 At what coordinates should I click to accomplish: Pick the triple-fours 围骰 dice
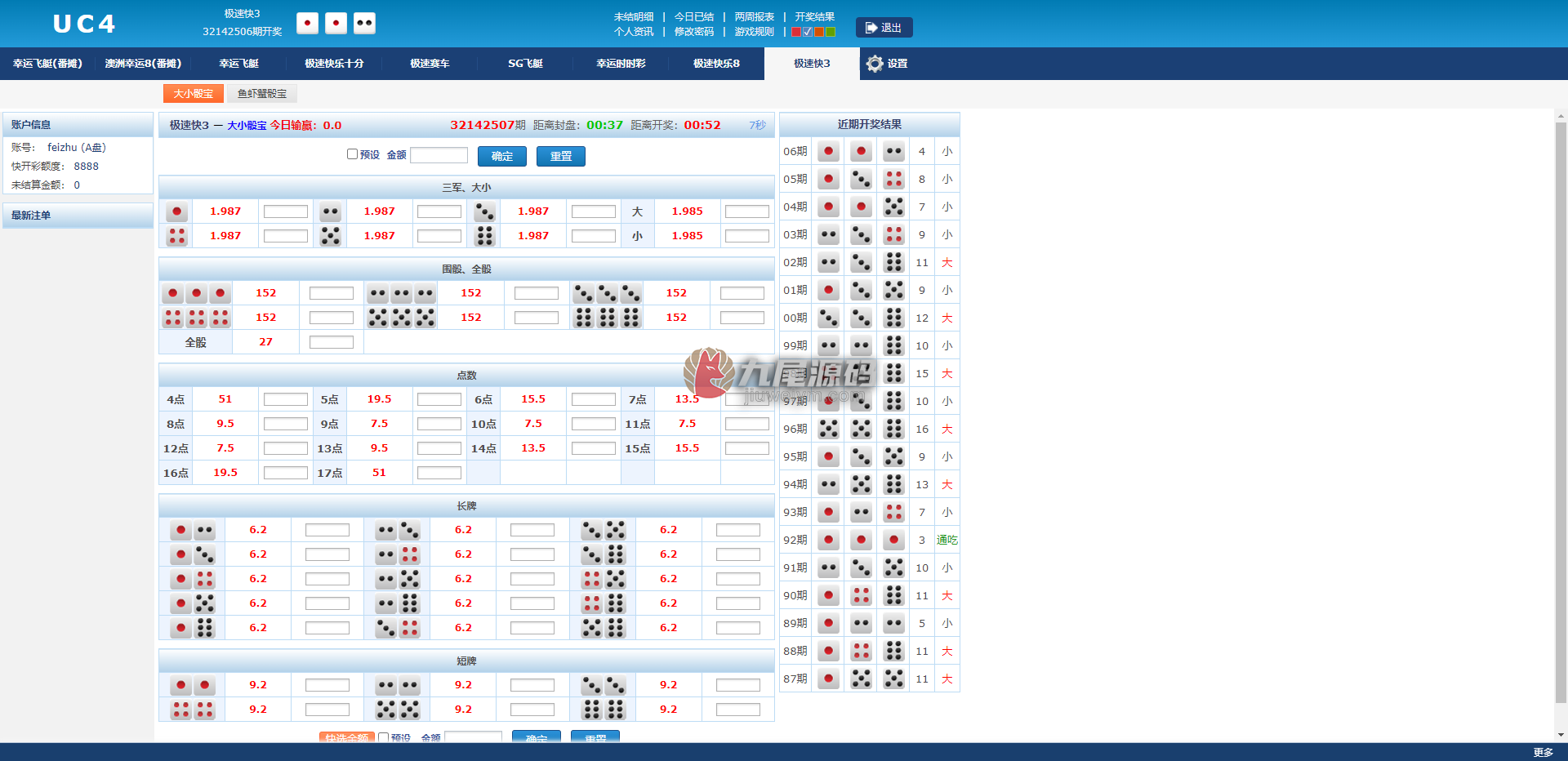(196, 318)
